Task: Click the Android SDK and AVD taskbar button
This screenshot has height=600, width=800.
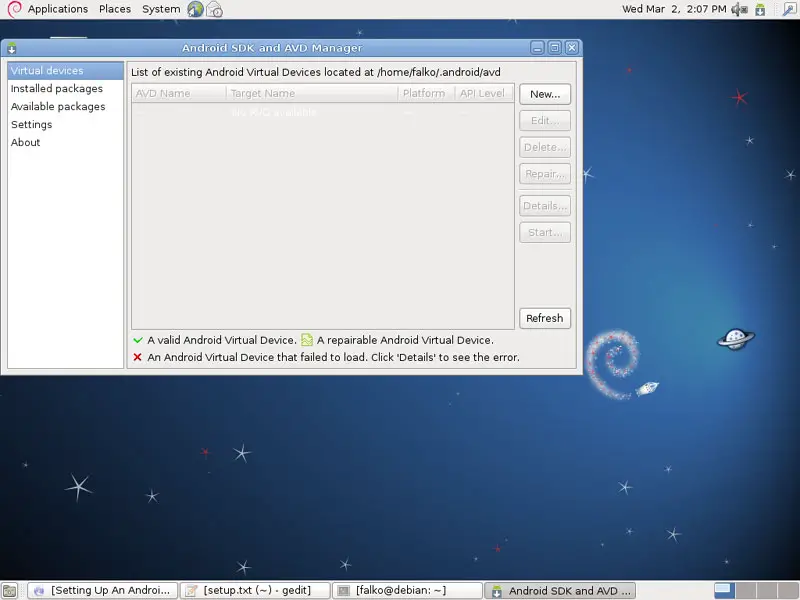Action: point(560,590)
